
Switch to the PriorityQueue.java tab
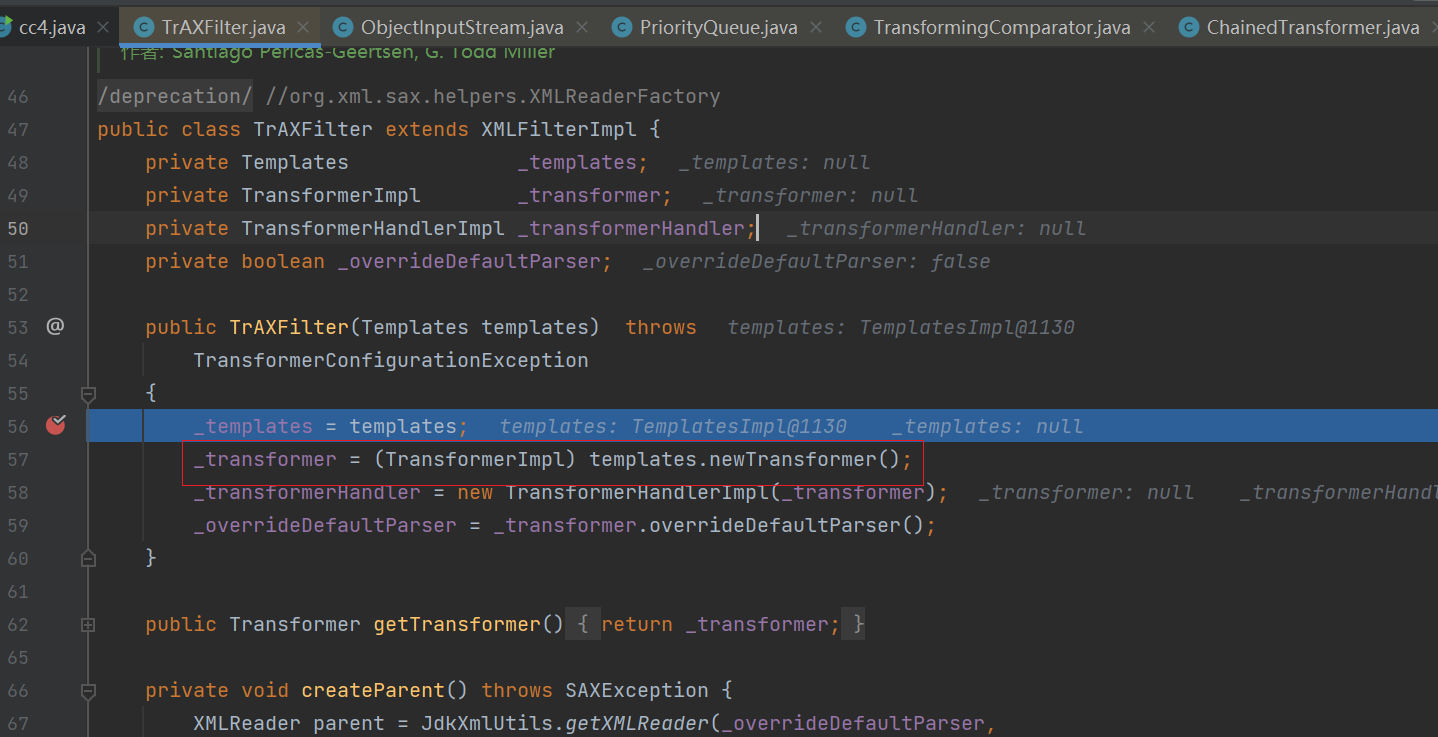click(x=719, y=27)
